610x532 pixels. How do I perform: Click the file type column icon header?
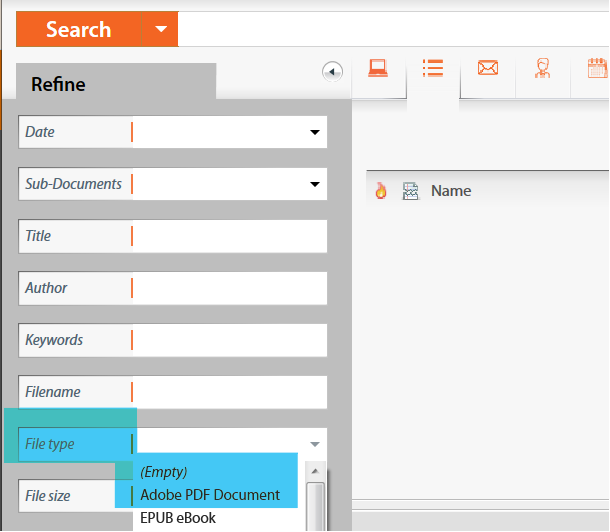(x=410, y=191)
